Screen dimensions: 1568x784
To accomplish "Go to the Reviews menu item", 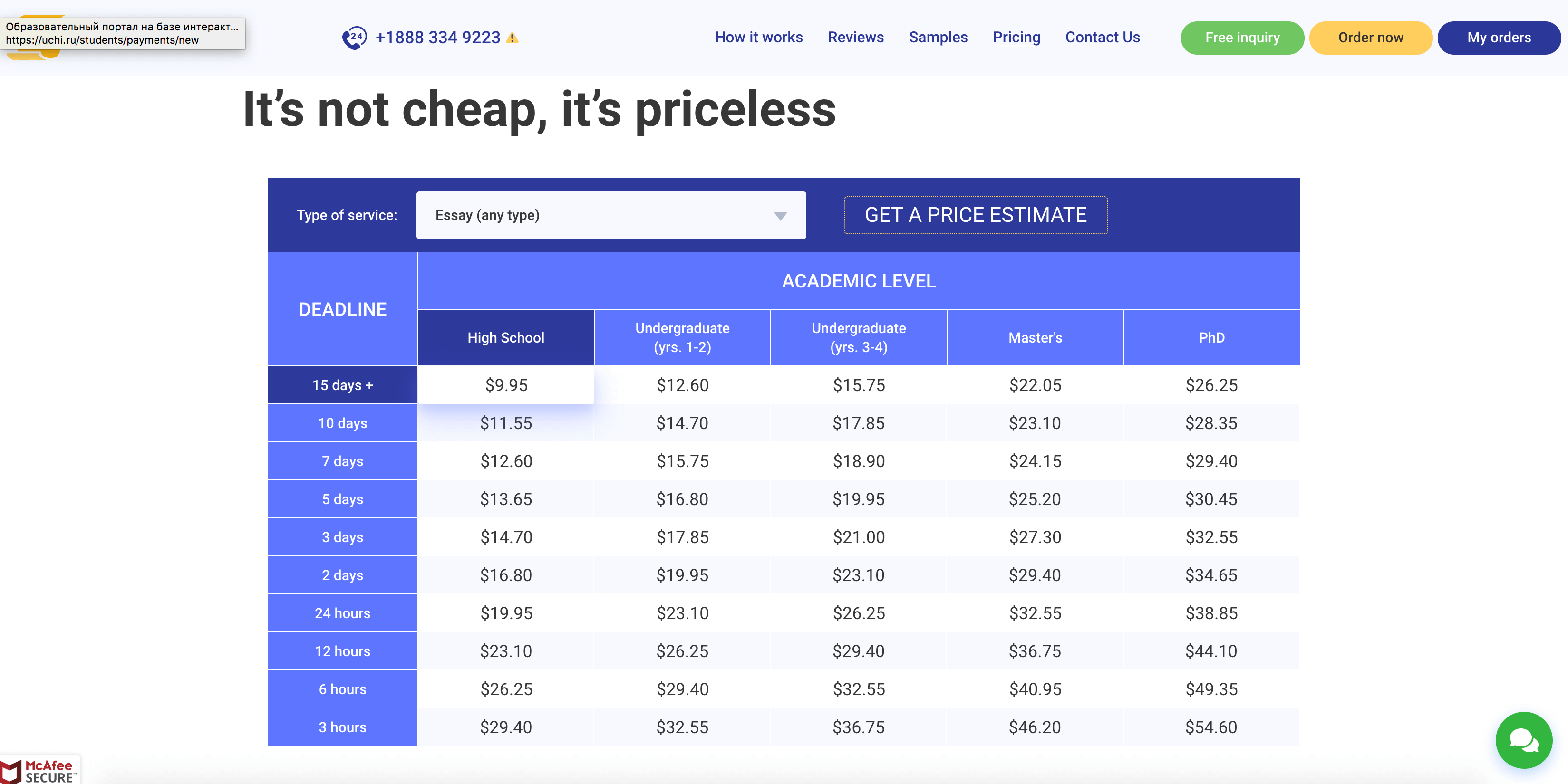I will pyautogui.click(x=855, y=38).
